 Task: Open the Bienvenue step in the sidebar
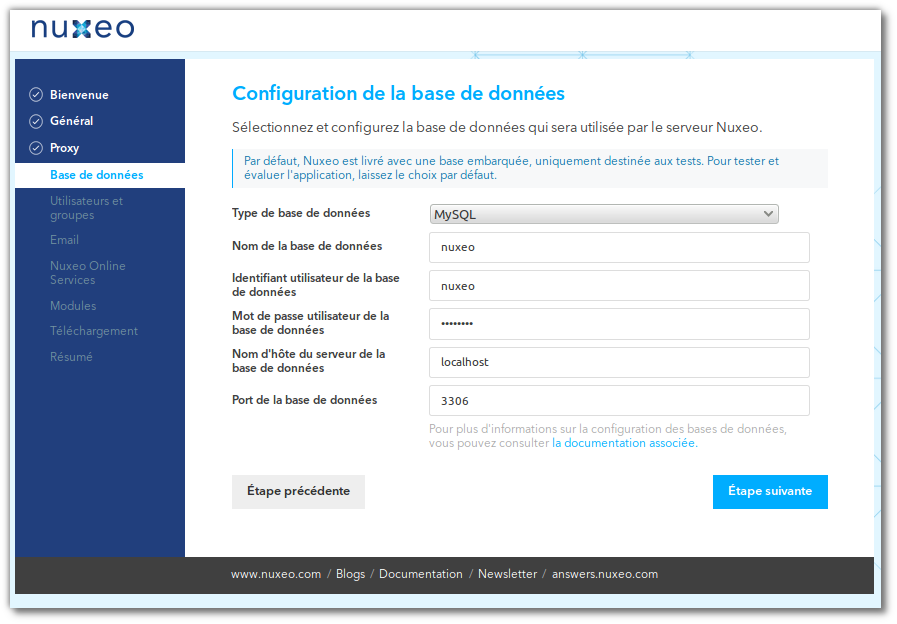79,94
